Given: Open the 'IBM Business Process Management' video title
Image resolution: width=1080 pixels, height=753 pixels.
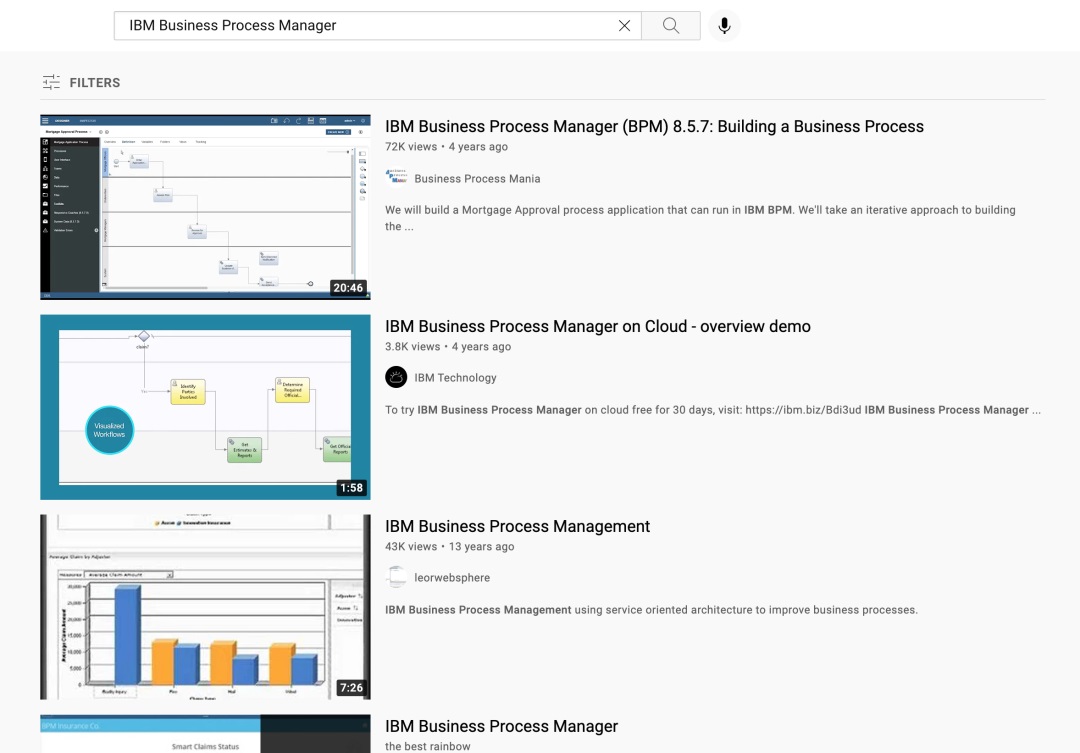Looking at the screenshot, I should 517,526.
